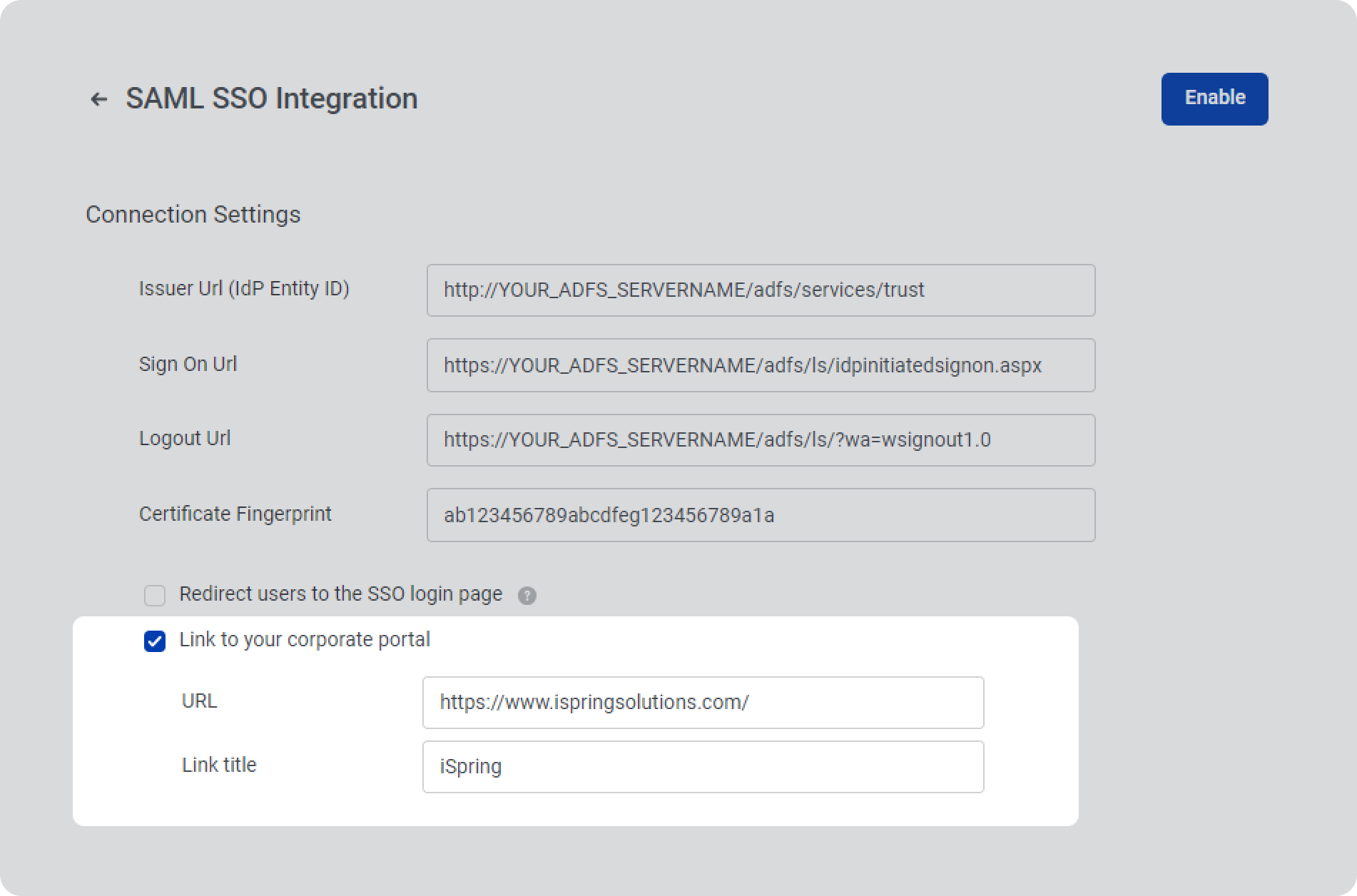Click the Sign On Url field
The height and width of the screenshot is (896, 1357).
(761, 365)
